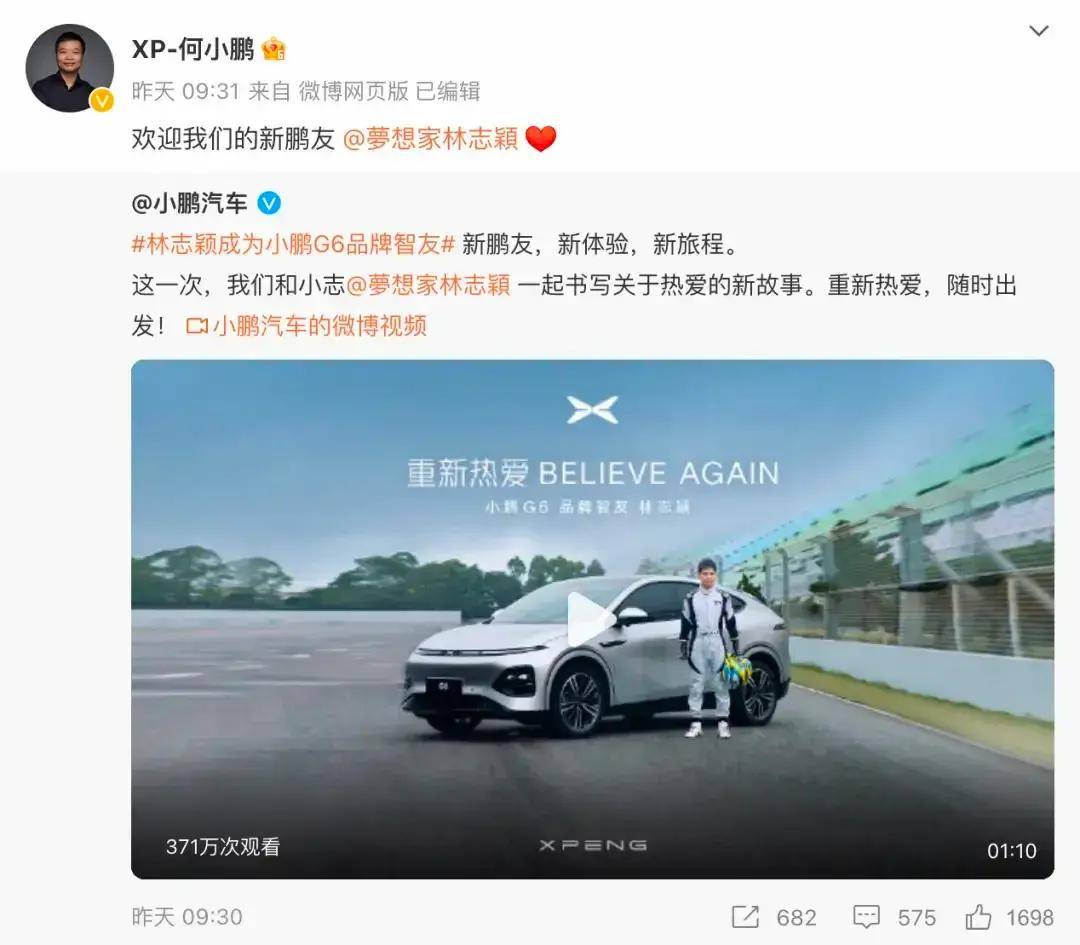The image size is (1080, 945).
Task: Open the post options chevron menu
Action: point(1038,31)
